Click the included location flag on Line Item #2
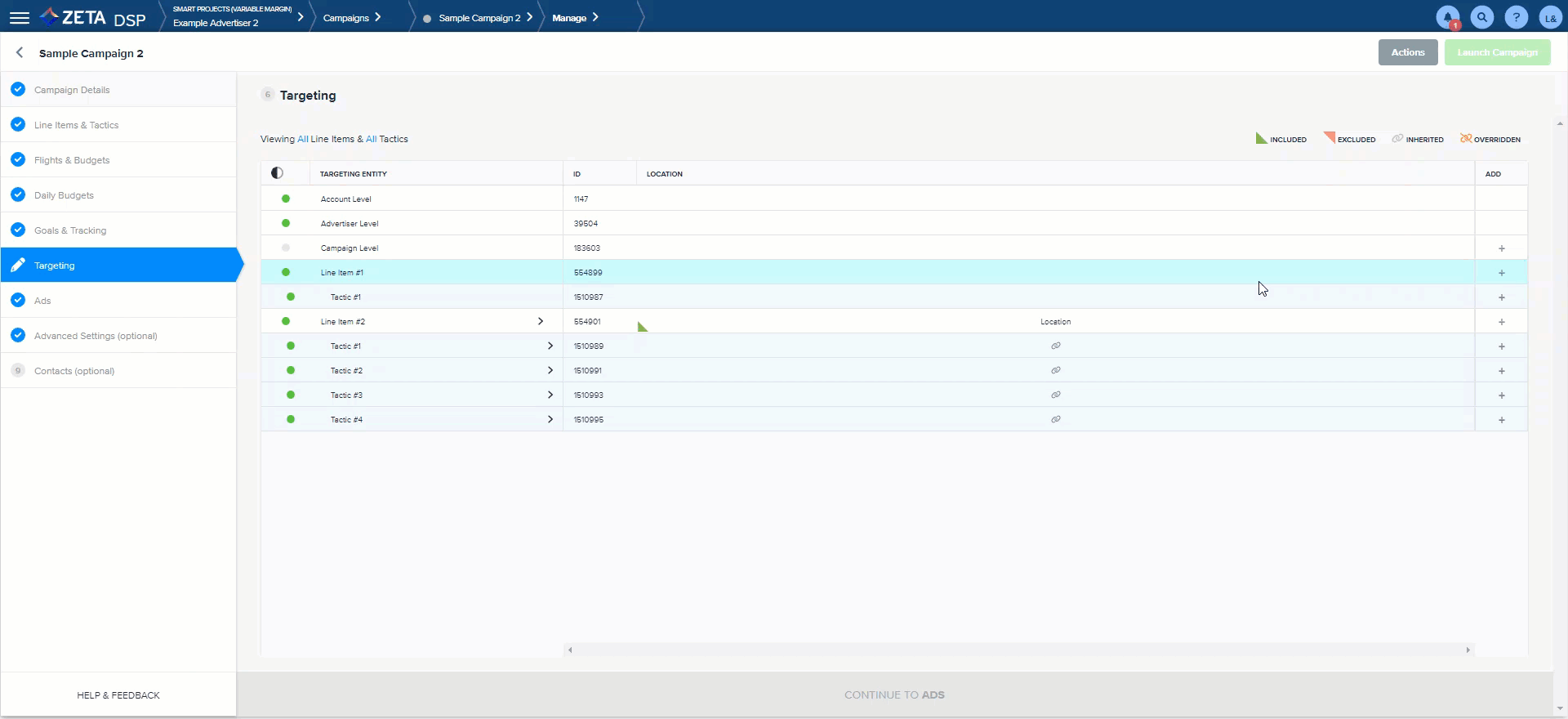The image size is (1568, 719). point(642,327)
